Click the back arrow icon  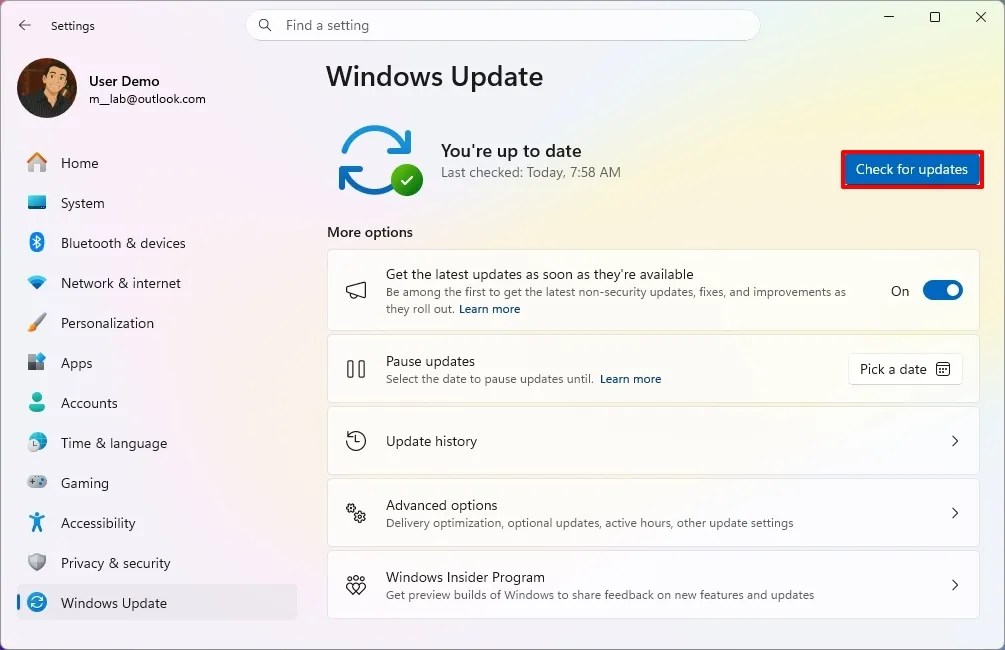click(24, 25)
